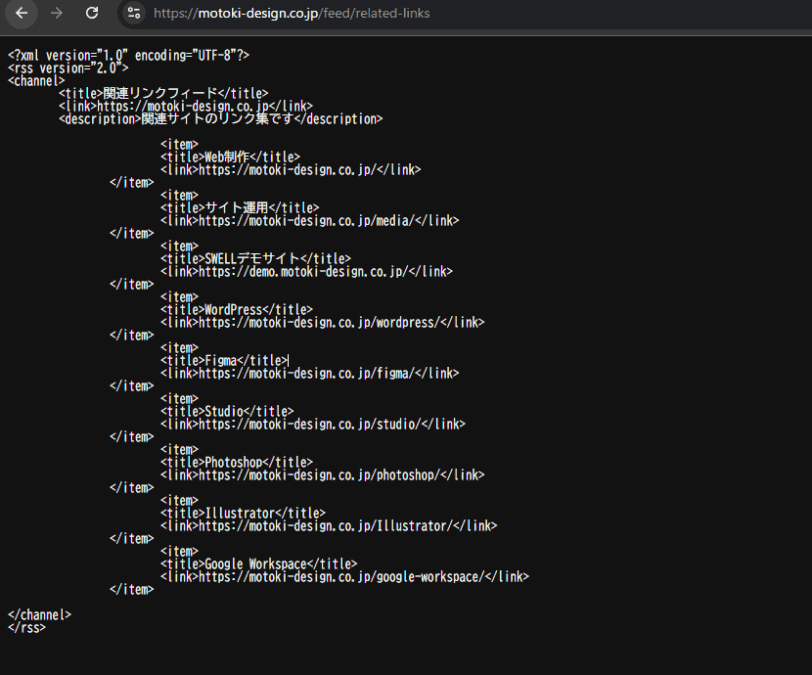The height and width of the screenshot is (675, 812).
Task: Click the link line ending in /photoshop/
Action: point(322,475)
